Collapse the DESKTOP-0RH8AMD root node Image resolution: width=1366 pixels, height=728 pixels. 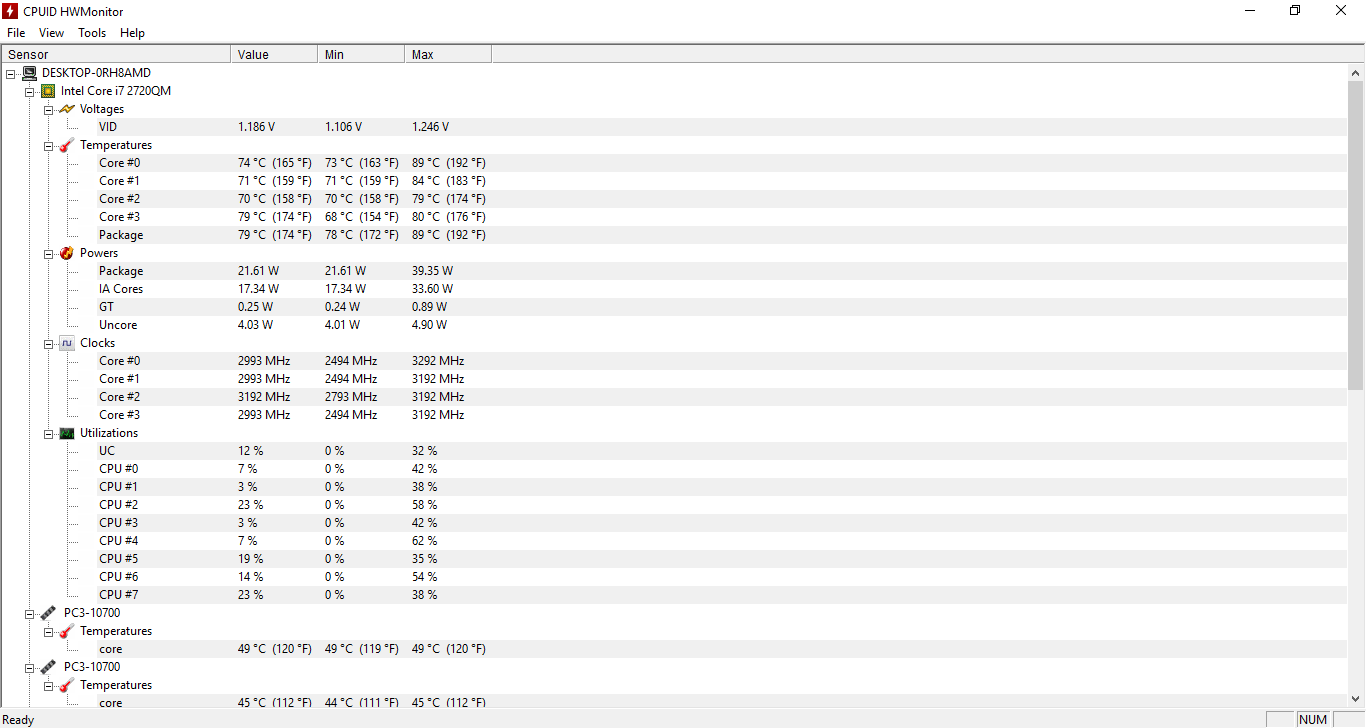(x=11, y=73)
